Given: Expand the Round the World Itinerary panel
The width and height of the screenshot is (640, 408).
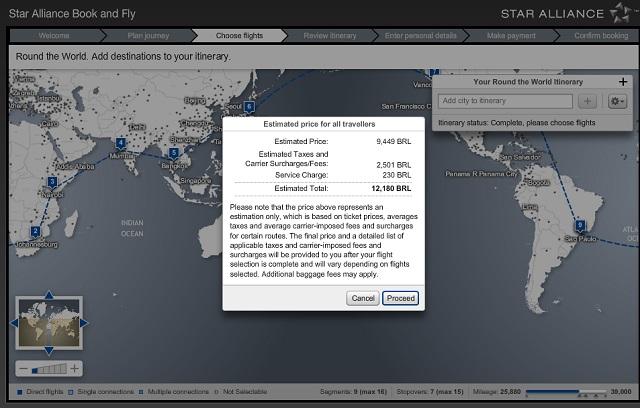Looking at the screenshot, I should [x=623, y=82].
